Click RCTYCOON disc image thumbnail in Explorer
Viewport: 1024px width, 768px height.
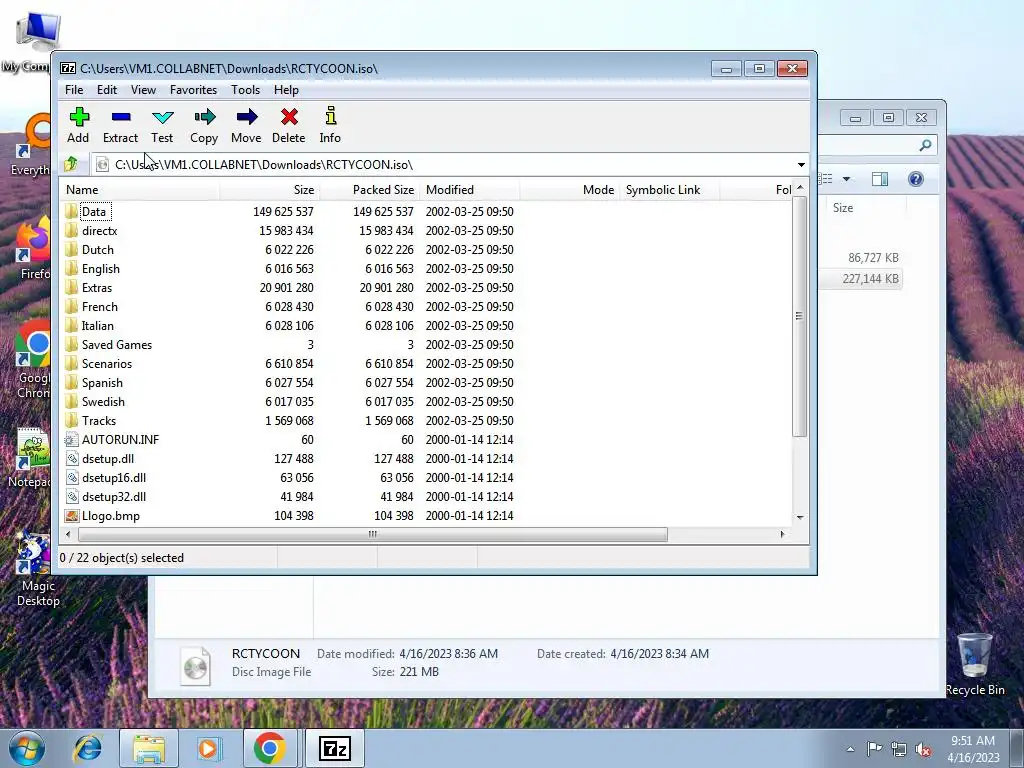[195, 665]
